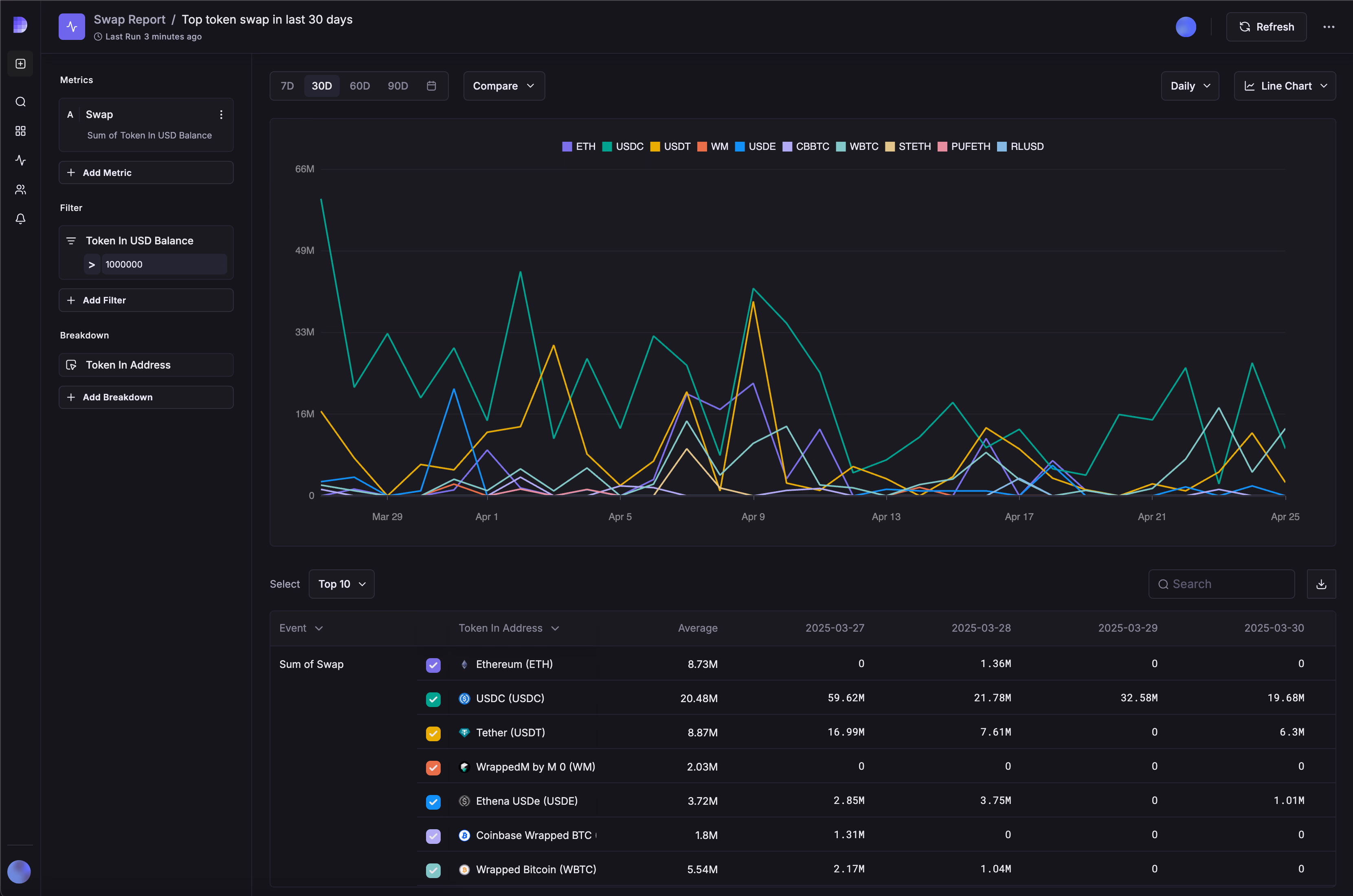Image resolution: width=1353 pixels, height=896 pixels.
Task: Uncheck the Tether (USDT) row
Action: pyautogui.click(x=433, y=733)
